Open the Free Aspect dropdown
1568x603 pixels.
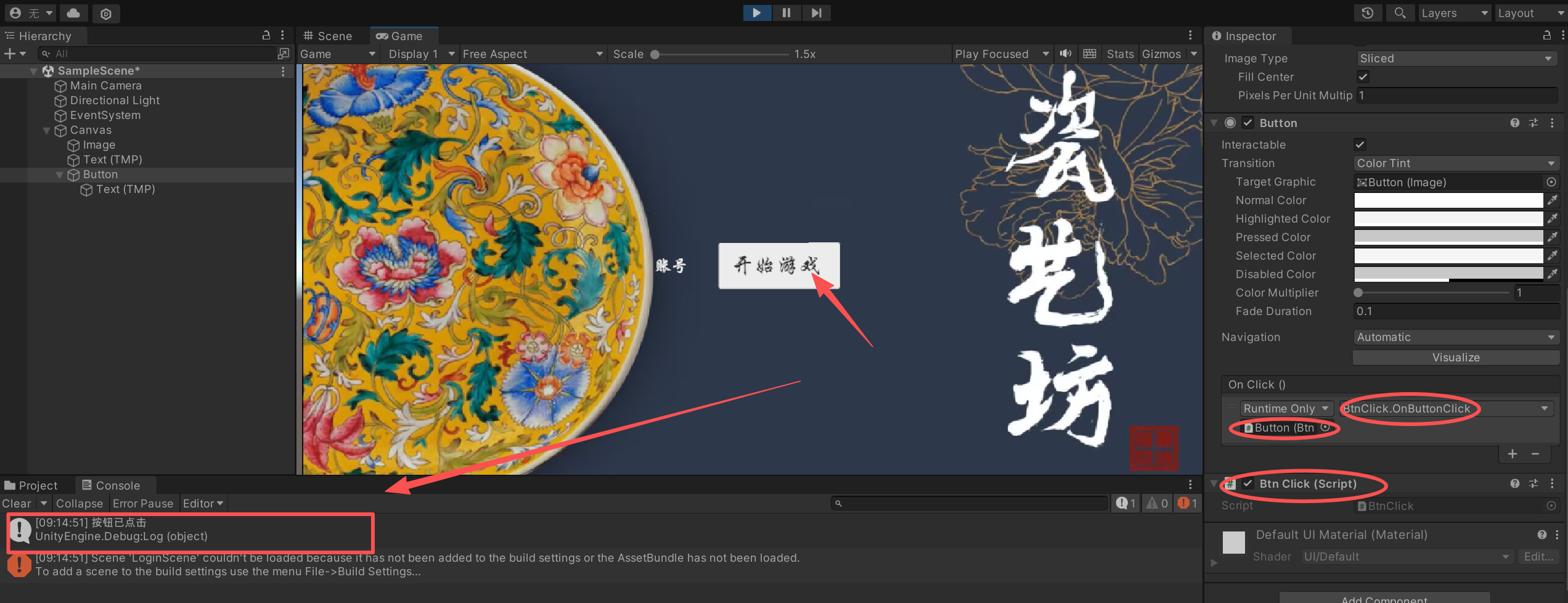click(x=533, y=54)
